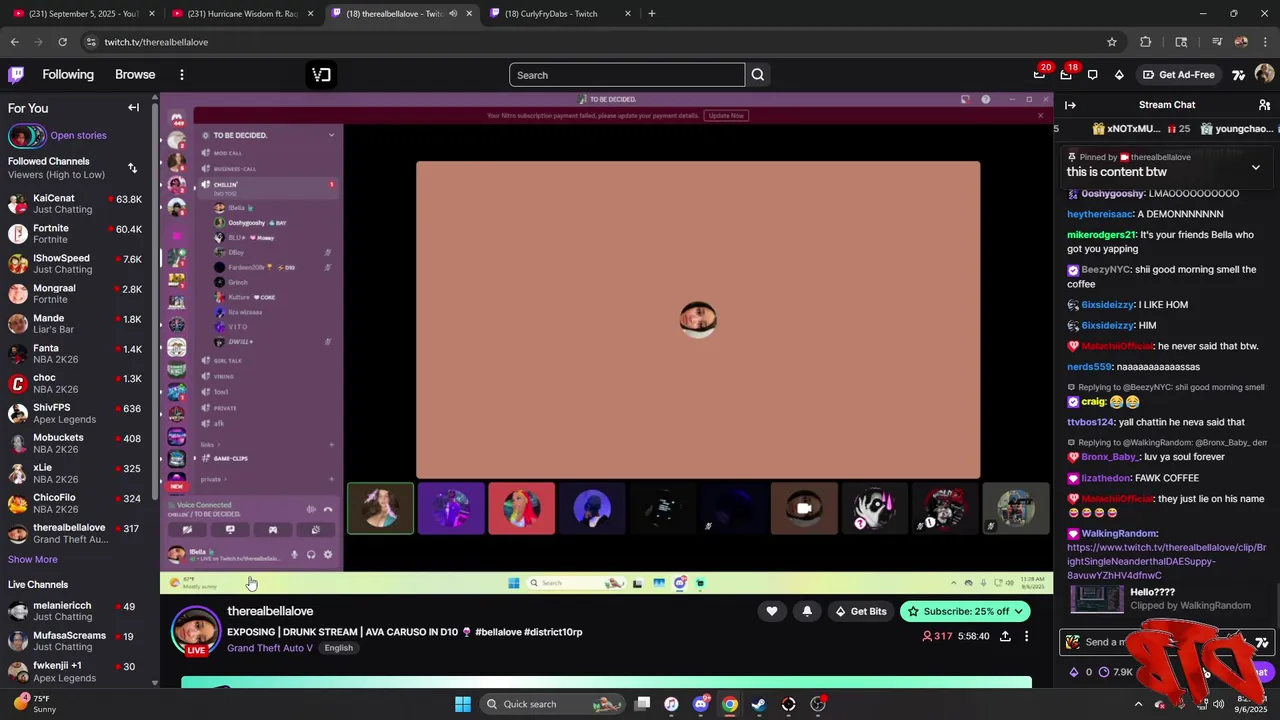Switch to Following tab
The image size is (1280, 720).
[x=68, y=75]
